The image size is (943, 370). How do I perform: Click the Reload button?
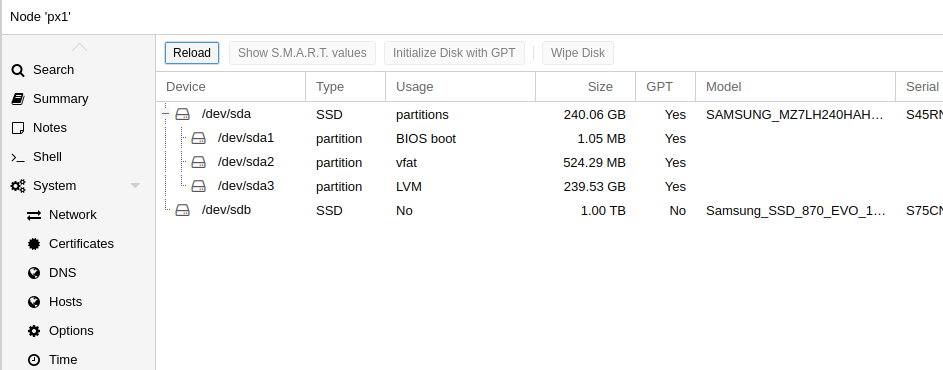pyautogui.click(x=192, y=53)
